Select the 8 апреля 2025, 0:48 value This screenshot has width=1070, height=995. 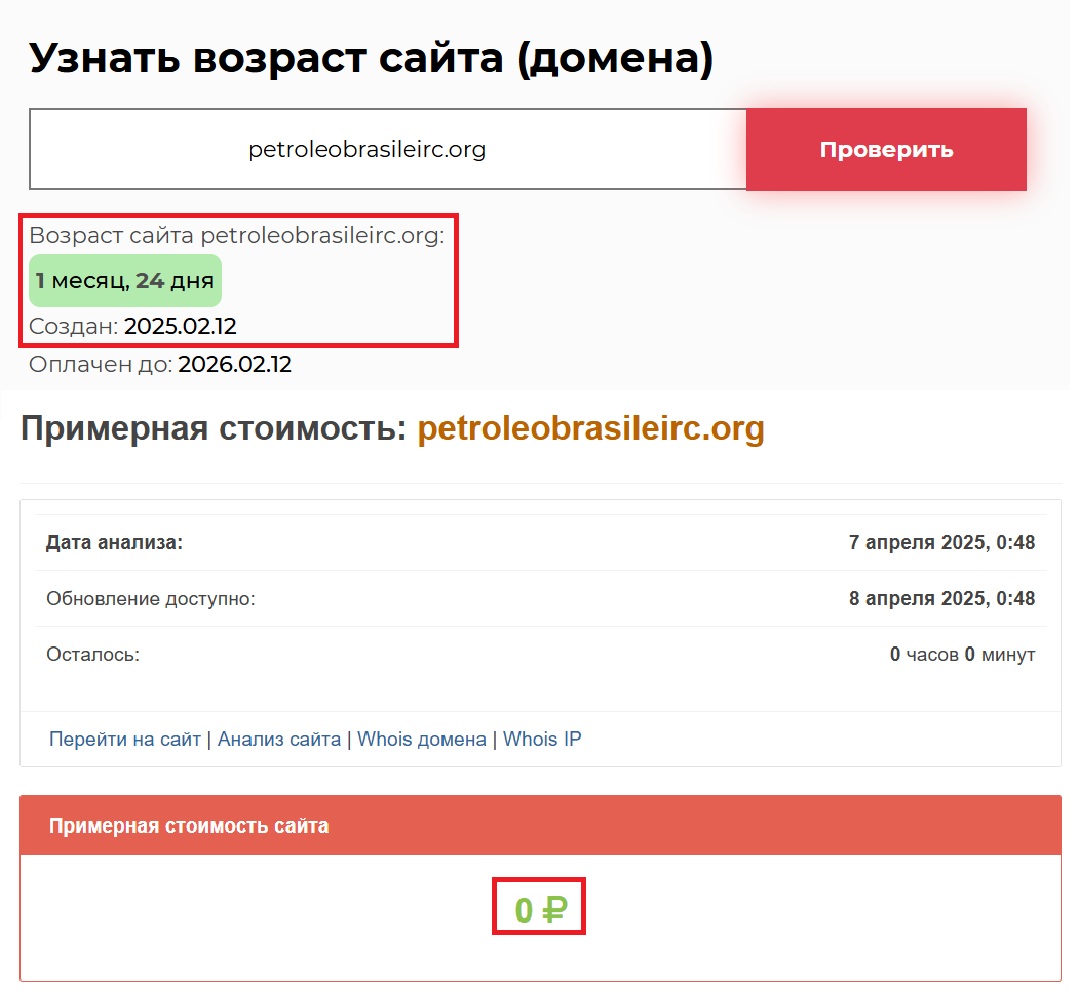click(x=941, y=599)
